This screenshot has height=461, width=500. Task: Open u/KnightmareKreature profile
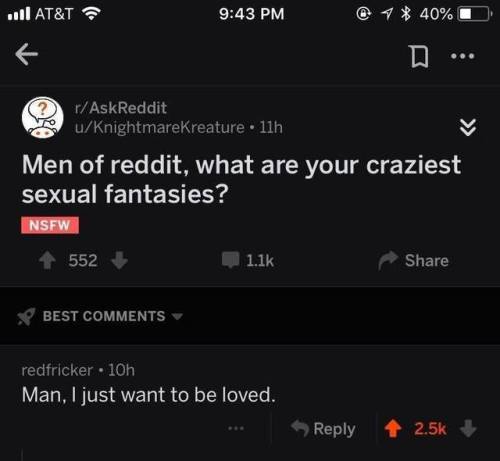point(160,127)
